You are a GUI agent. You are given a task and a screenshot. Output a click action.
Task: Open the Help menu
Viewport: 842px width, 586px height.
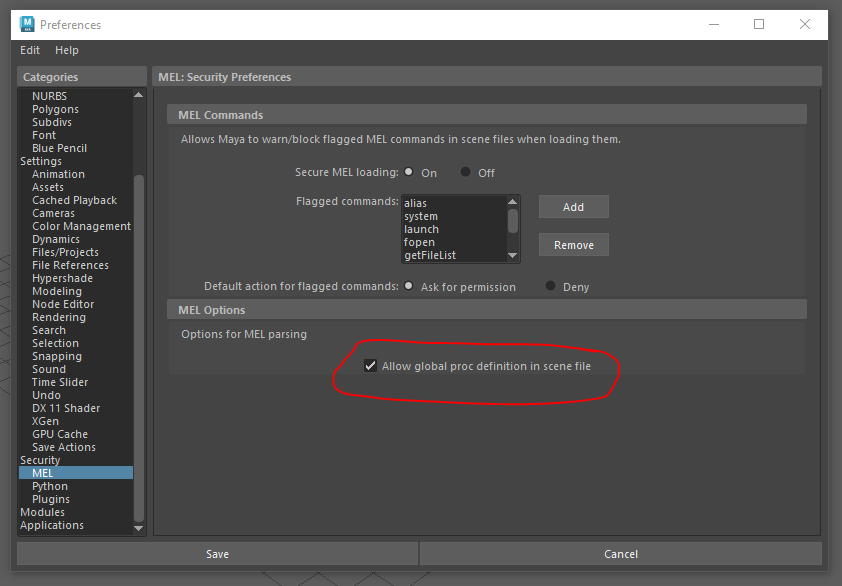point(66,49)
